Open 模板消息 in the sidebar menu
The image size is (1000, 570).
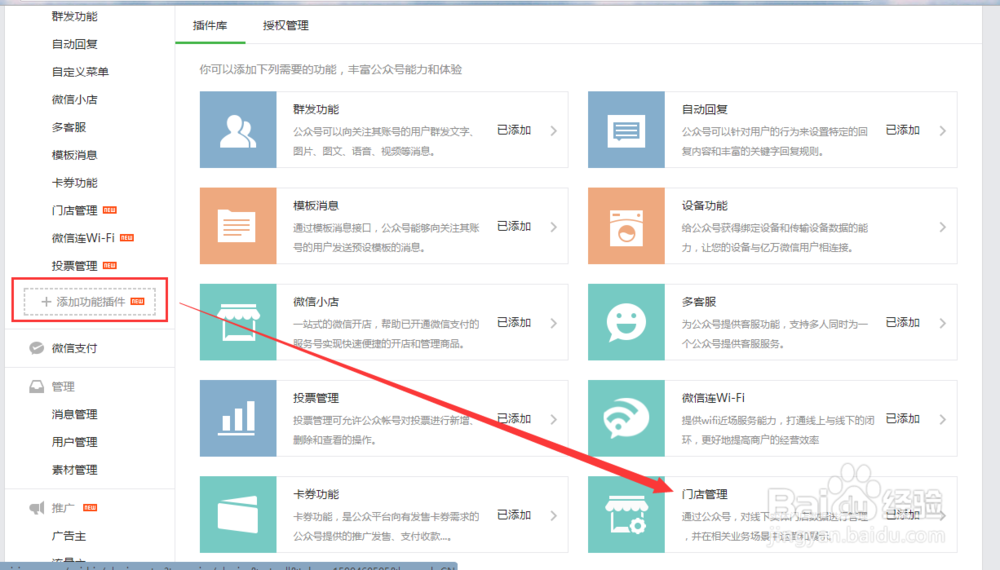point(75,155)
